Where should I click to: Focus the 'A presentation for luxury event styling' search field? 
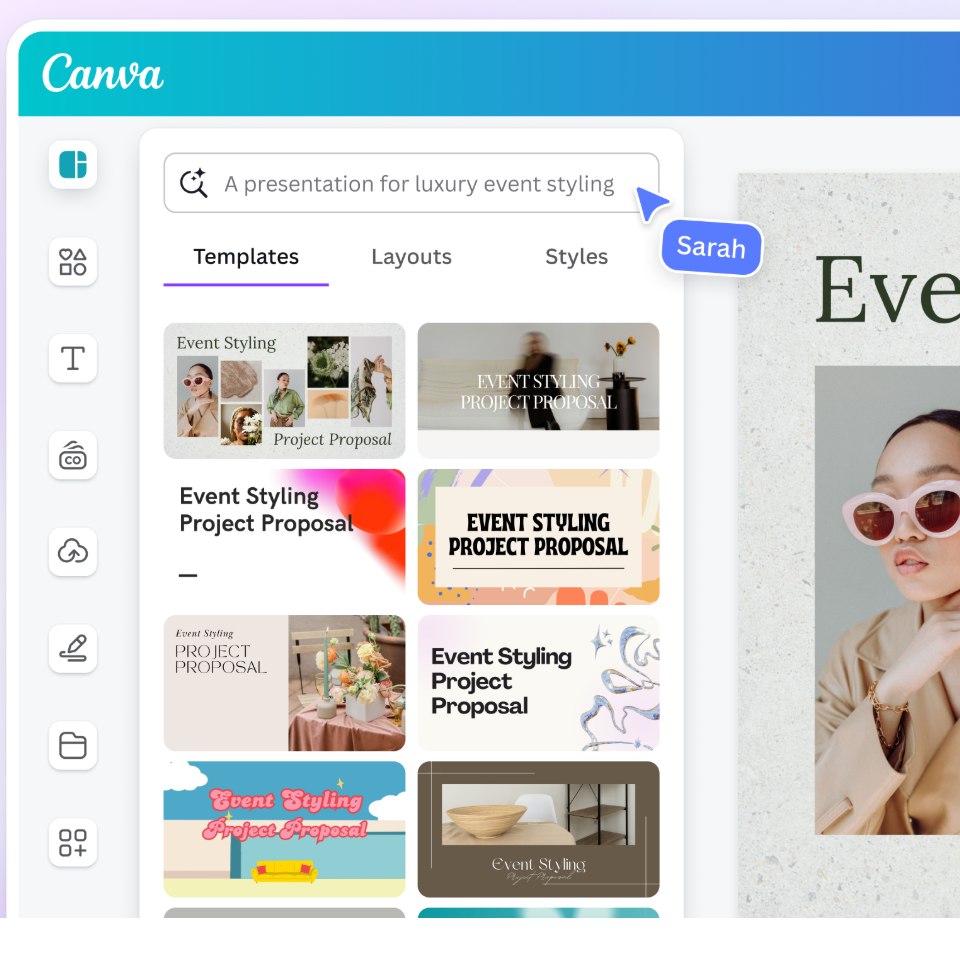(411, 183)
